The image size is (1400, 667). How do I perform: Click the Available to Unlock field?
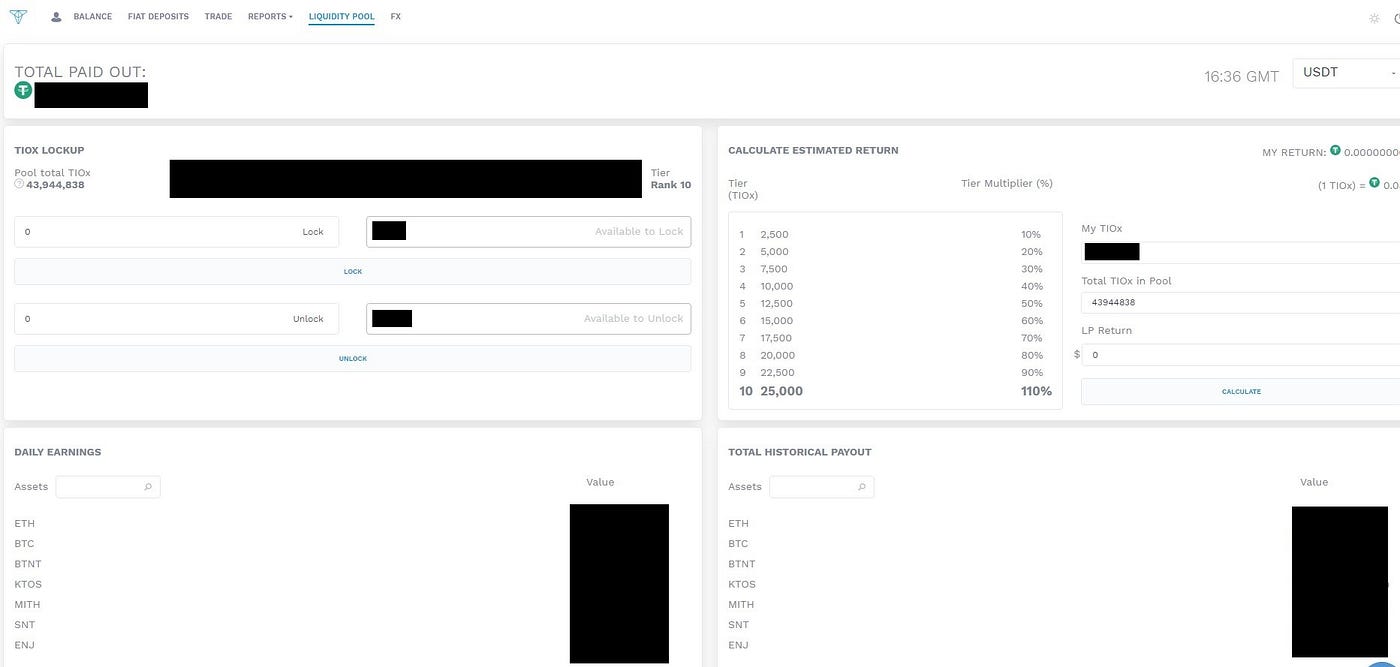529,319
